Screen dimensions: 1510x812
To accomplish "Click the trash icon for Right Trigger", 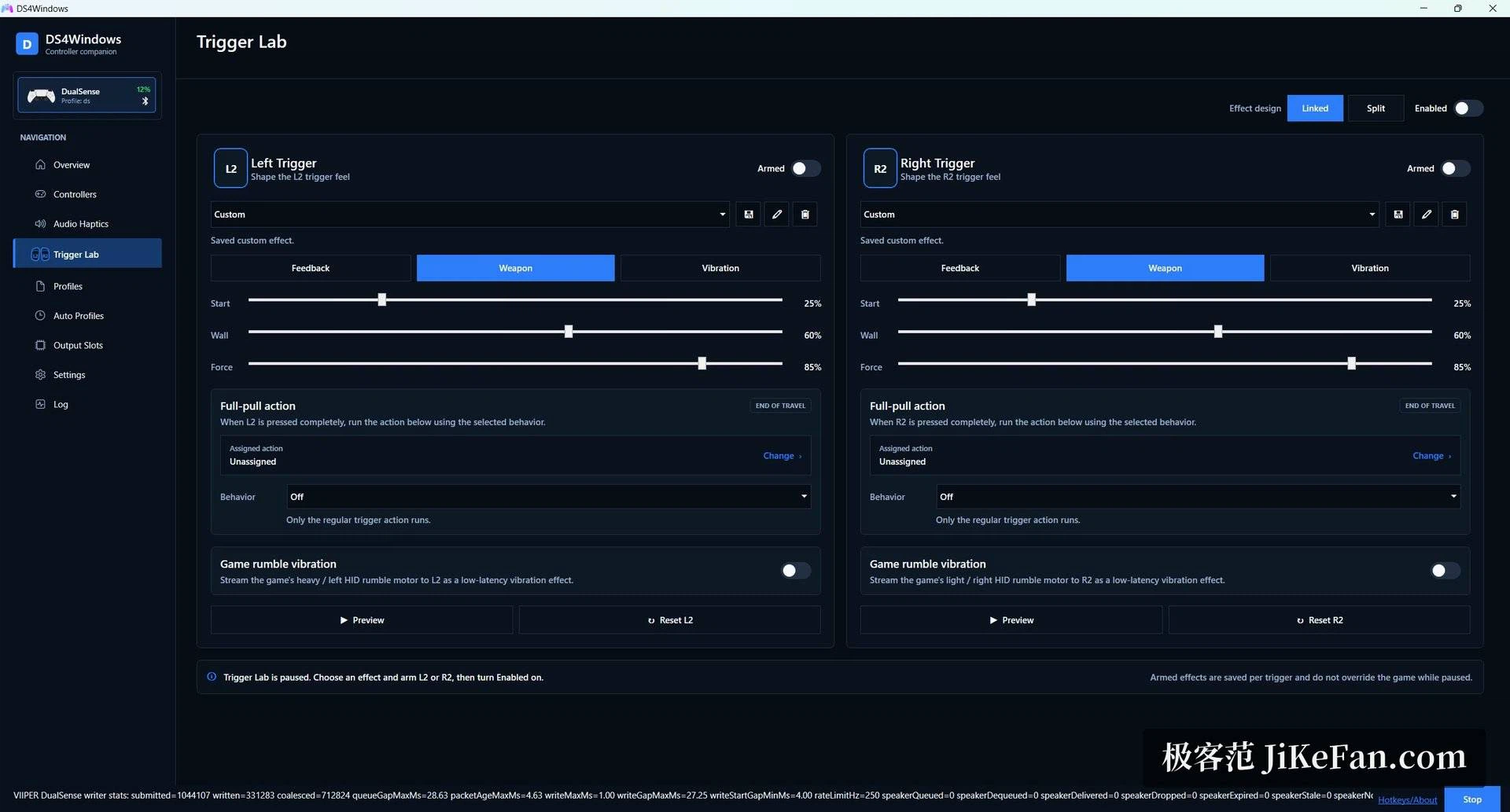I will pos(1454,214).
